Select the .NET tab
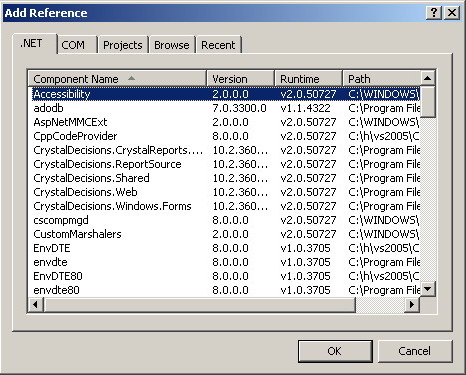The width and height of the screenshot is (466, 375). click(34, 44)
